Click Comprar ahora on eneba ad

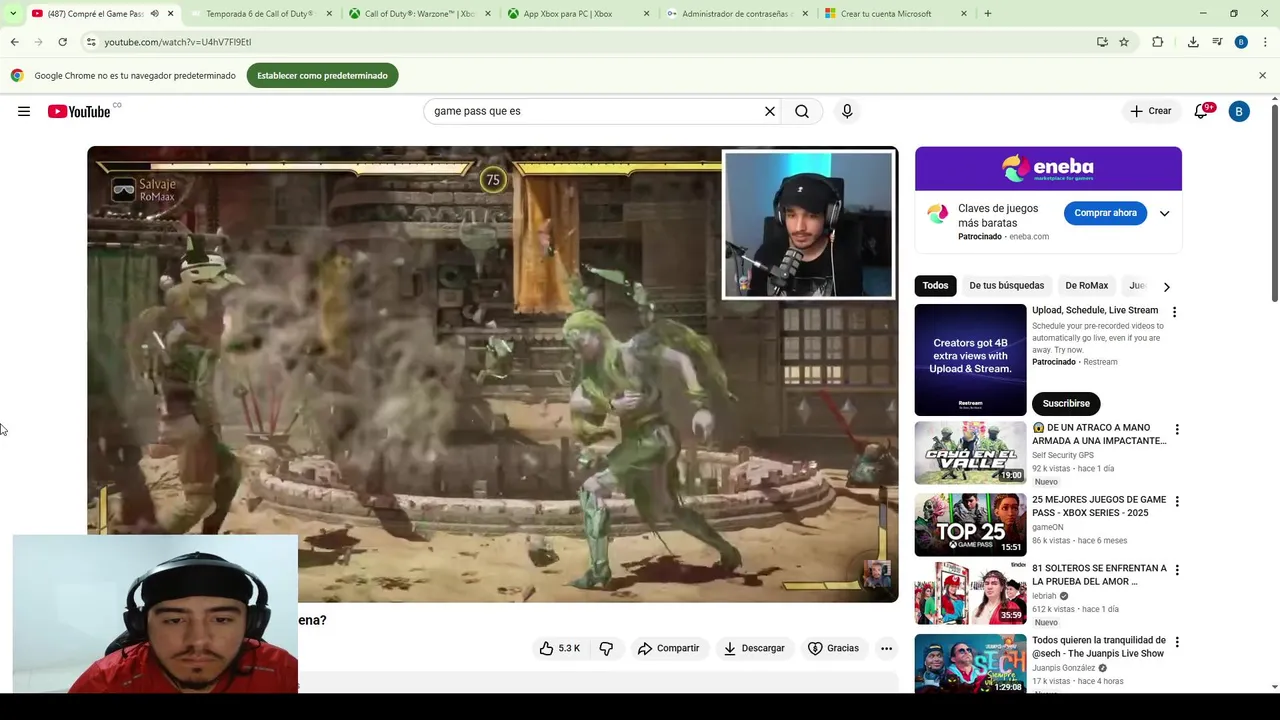(x=1105, y=213)
